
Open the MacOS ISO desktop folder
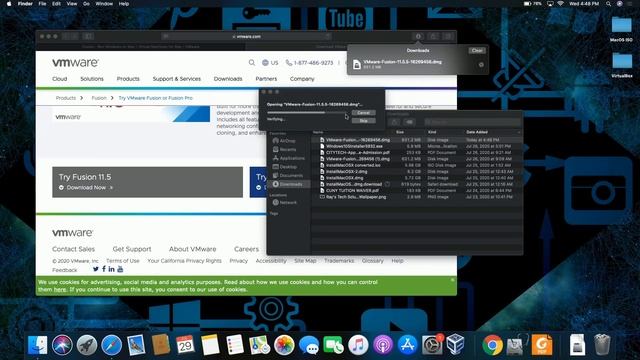[622, 29]
